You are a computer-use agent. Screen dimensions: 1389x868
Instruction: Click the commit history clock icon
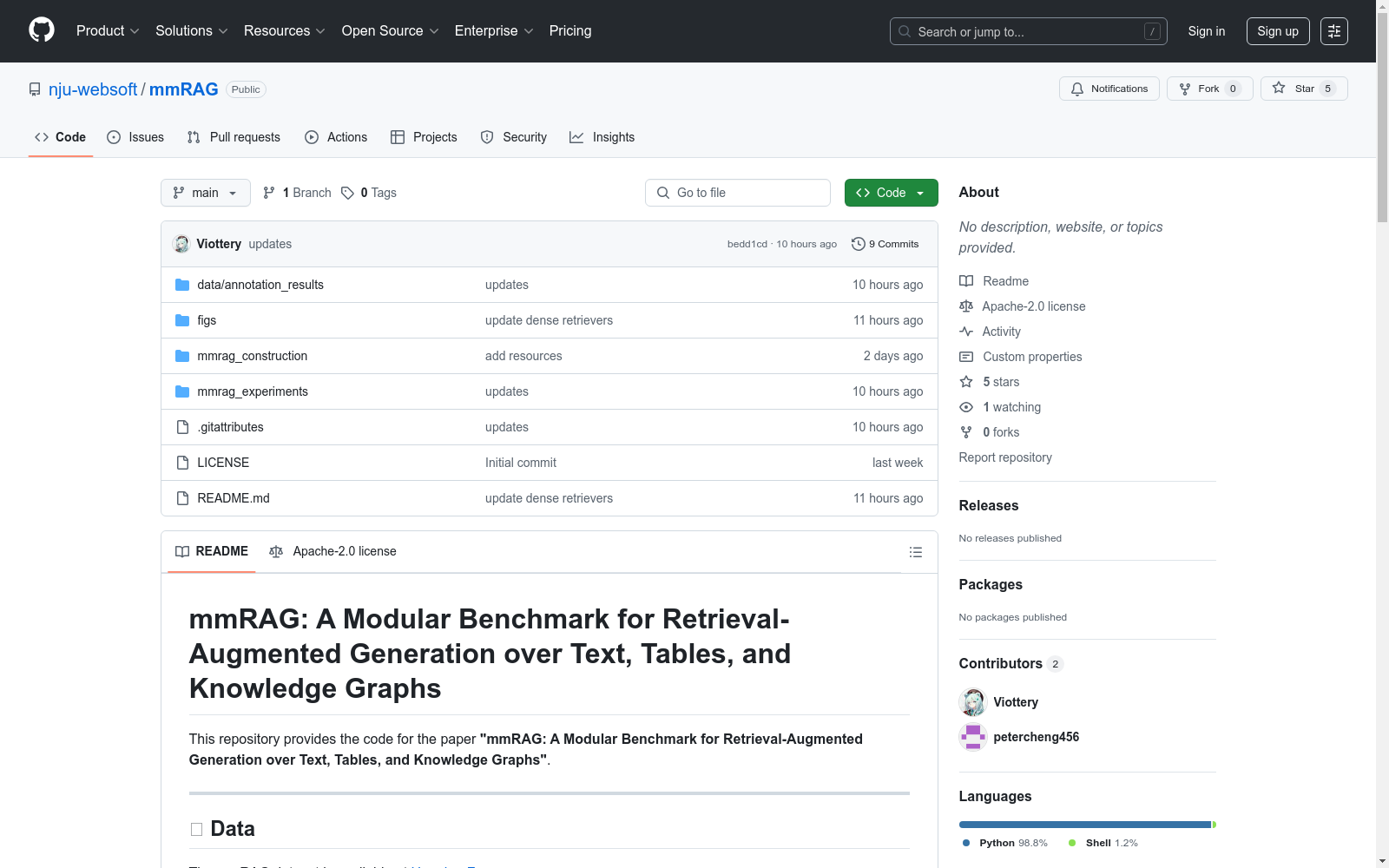click(x=859, y=244)
